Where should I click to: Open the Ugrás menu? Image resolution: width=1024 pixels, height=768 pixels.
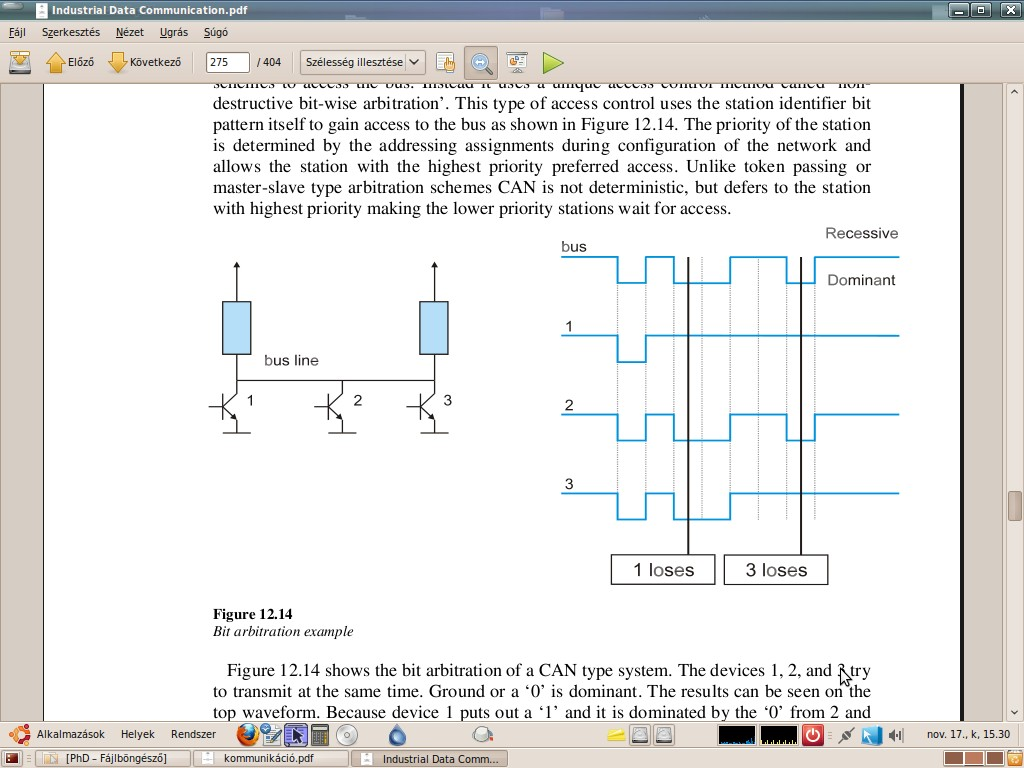click(x=174, y=32)
